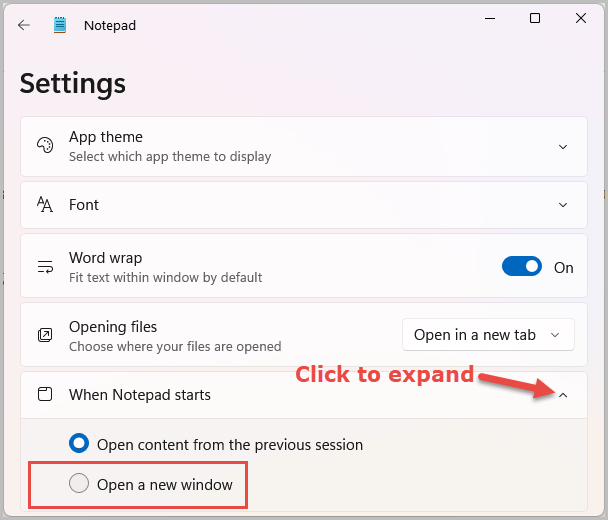Click the Font AA icon
Image resolution: width=608 pixels, height=520 pixels.
point(45,204)
